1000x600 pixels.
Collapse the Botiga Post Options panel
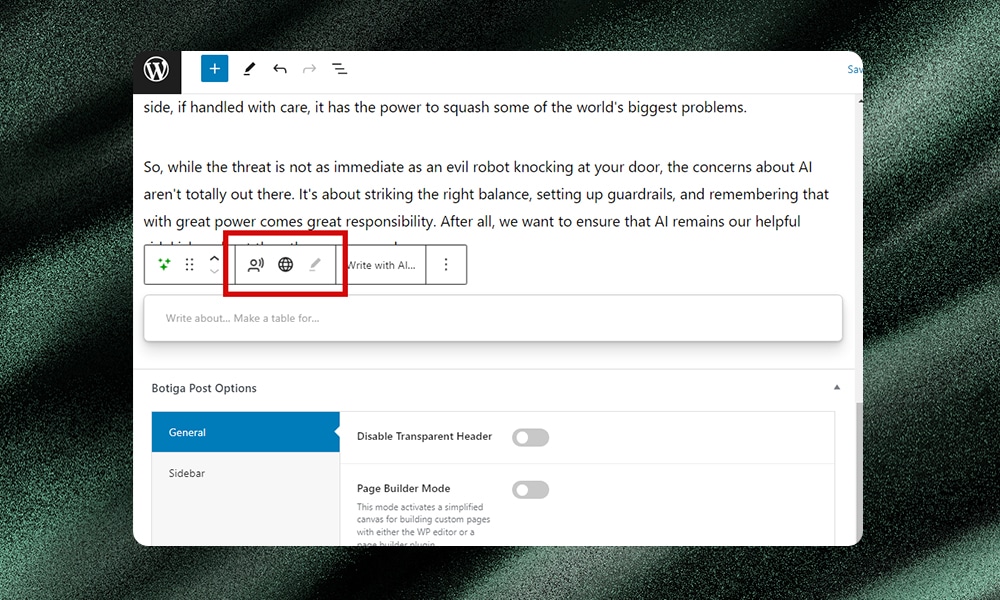(837, 388)
